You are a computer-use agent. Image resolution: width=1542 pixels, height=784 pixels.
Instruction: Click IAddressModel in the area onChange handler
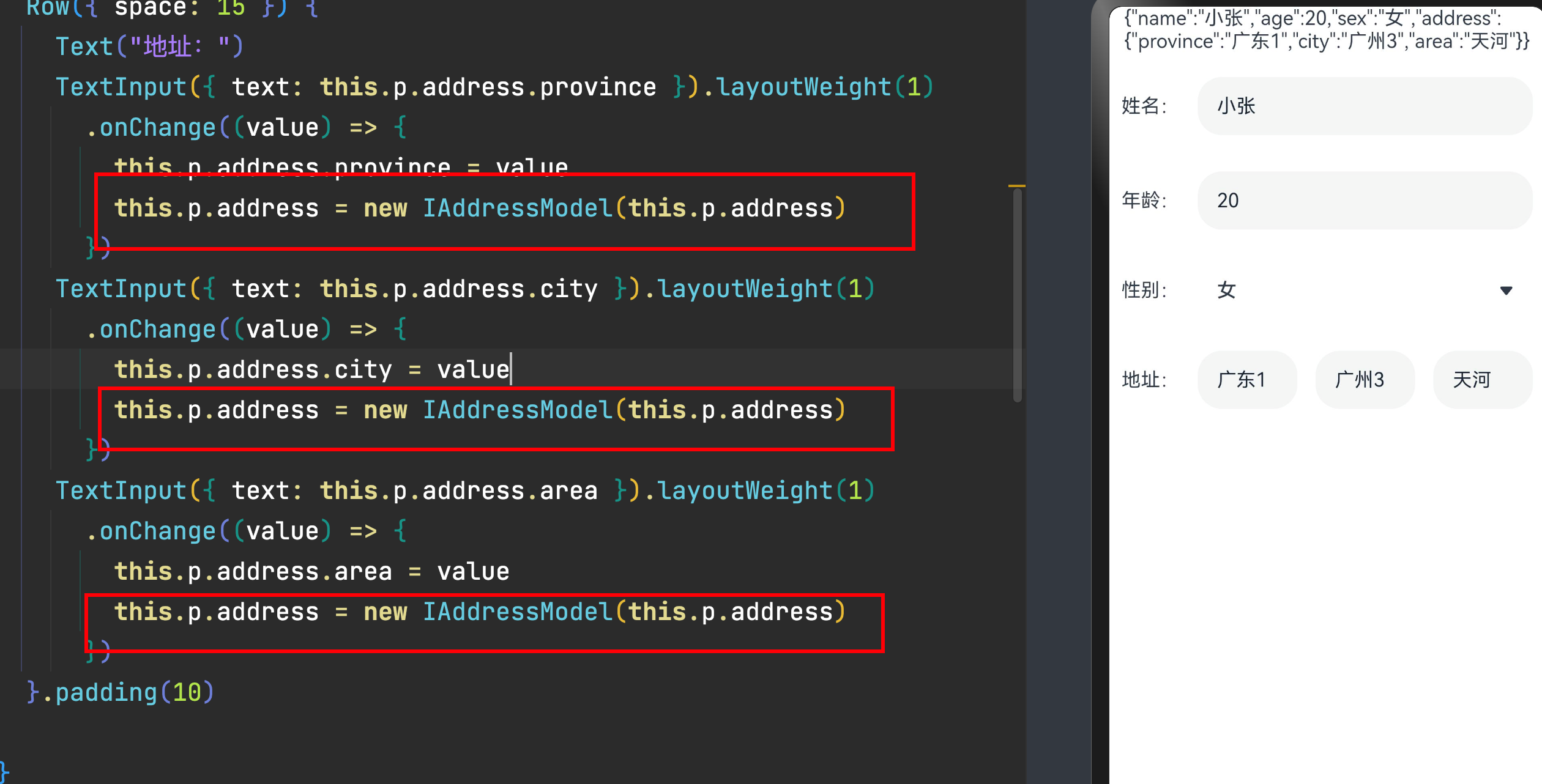click(518, 612)
